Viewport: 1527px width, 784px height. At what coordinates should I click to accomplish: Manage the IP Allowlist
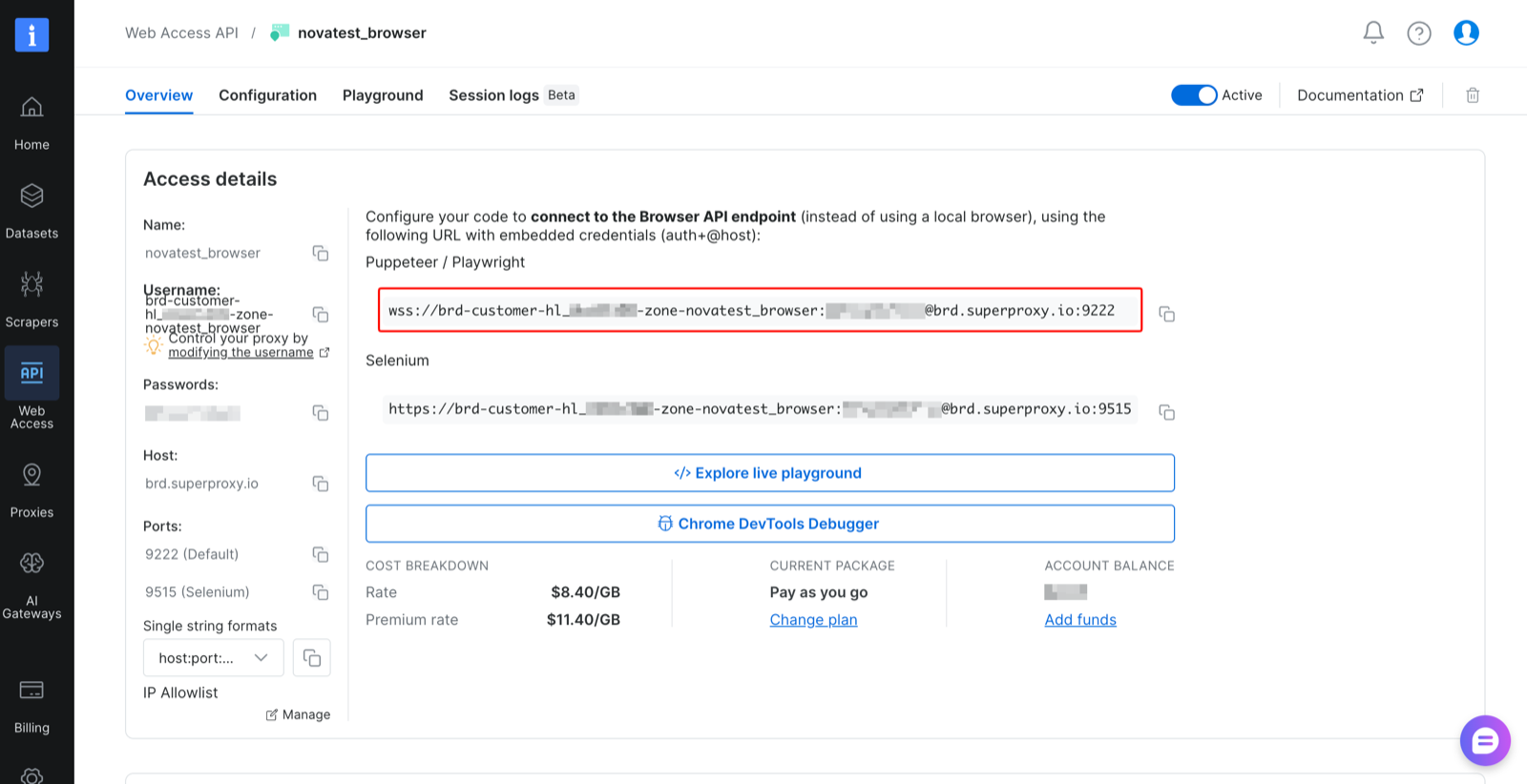pyautogui.click(x=298, y=714)
